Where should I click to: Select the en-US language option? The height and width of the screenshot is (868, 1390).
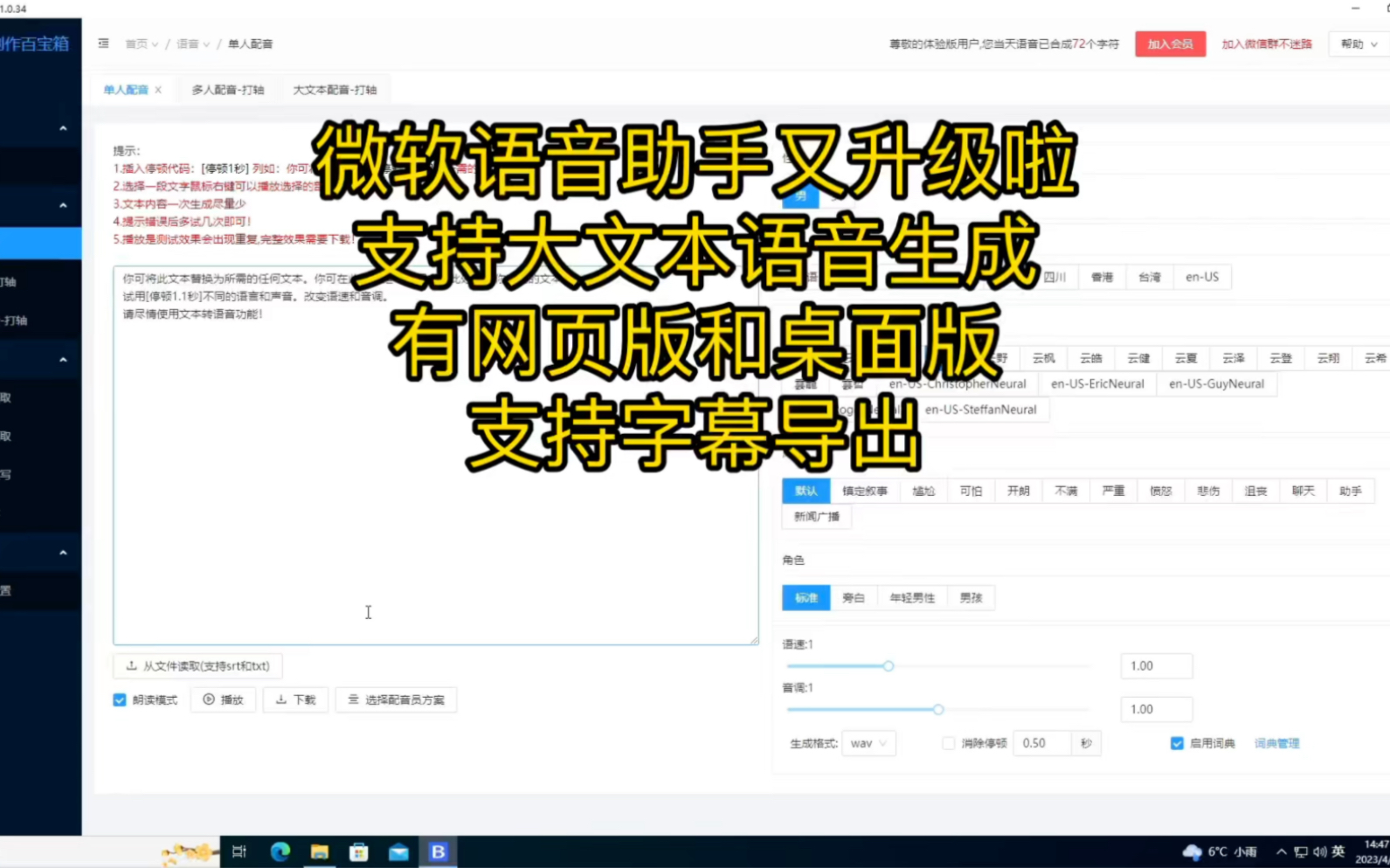click(x=1202, y=277)
